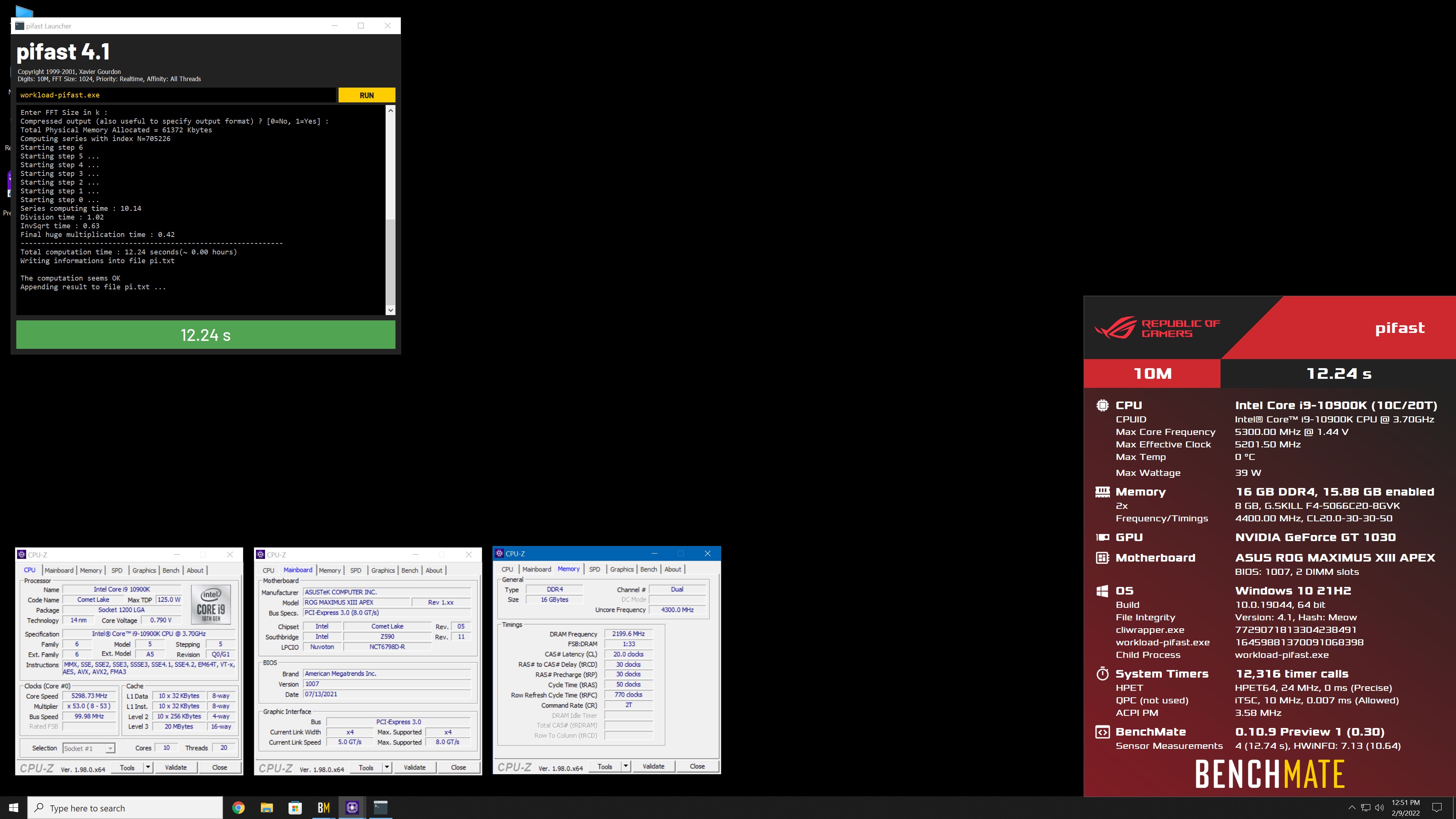This screenshot has width=1456, height=819.
Task: Click Validate in Memory CPU-Z window
Action: (x=653, y=766)
